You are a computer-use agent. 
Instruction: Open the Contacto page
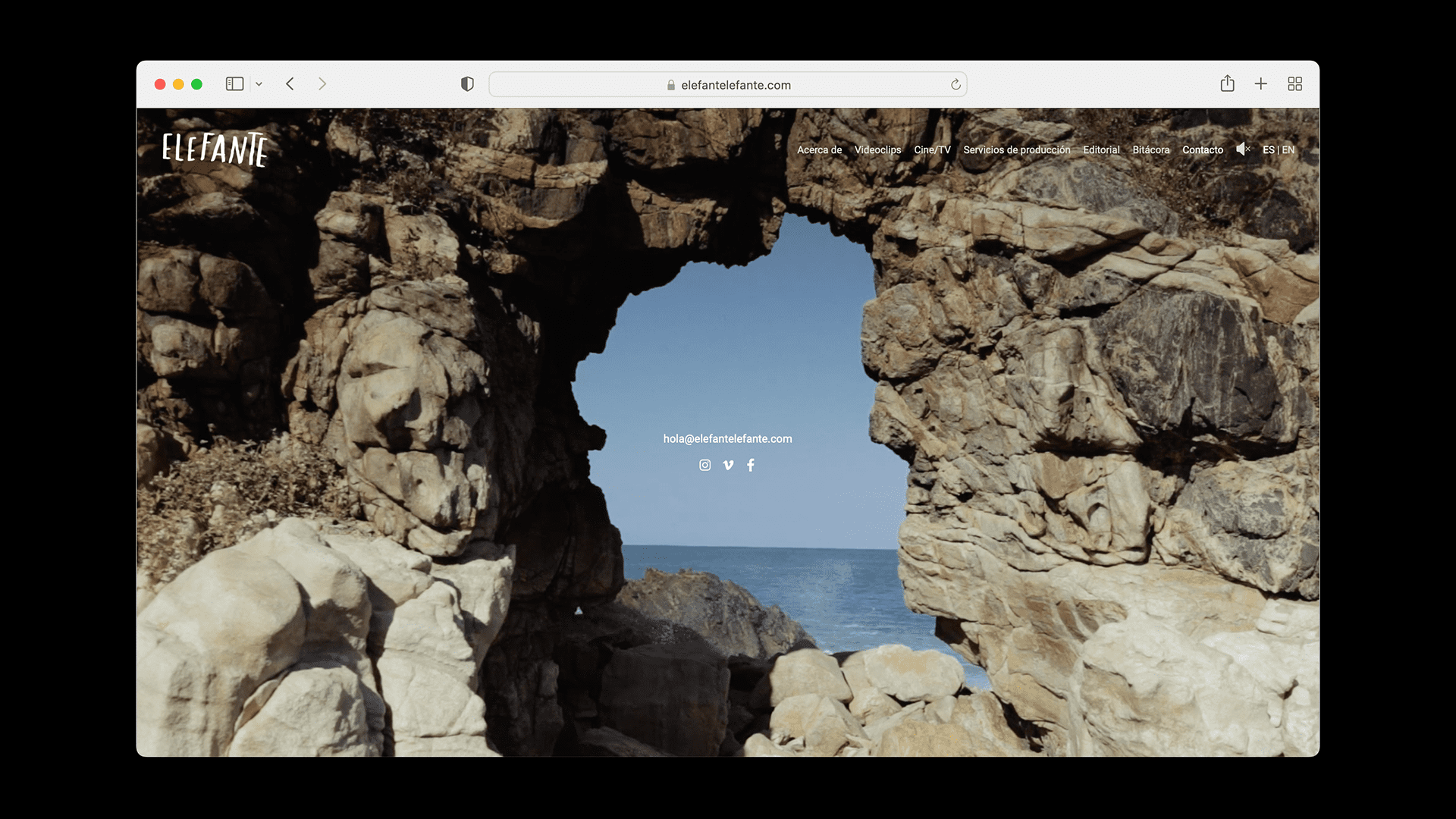click(x=1203, y=149)
